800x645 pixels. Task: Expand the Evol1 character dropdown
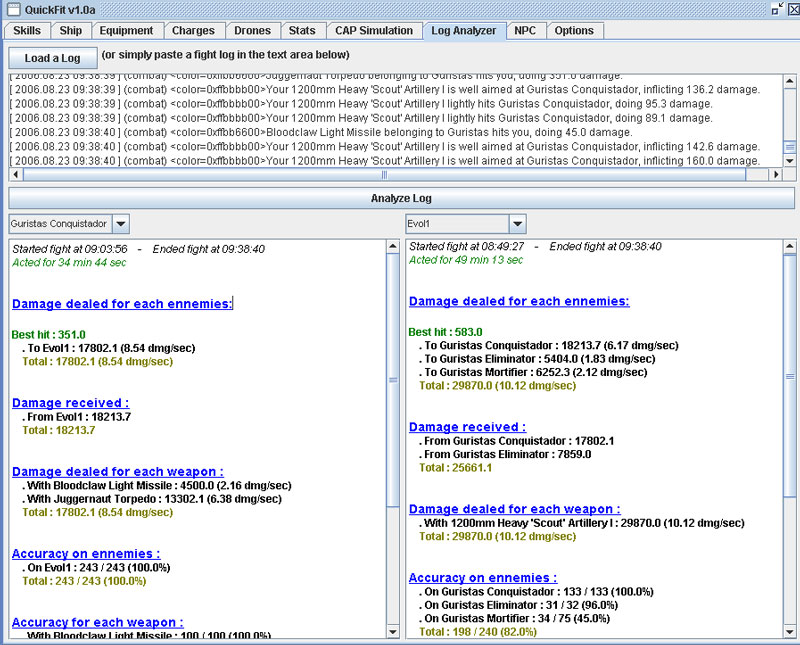pyautogui.click(x=516, y=223)
